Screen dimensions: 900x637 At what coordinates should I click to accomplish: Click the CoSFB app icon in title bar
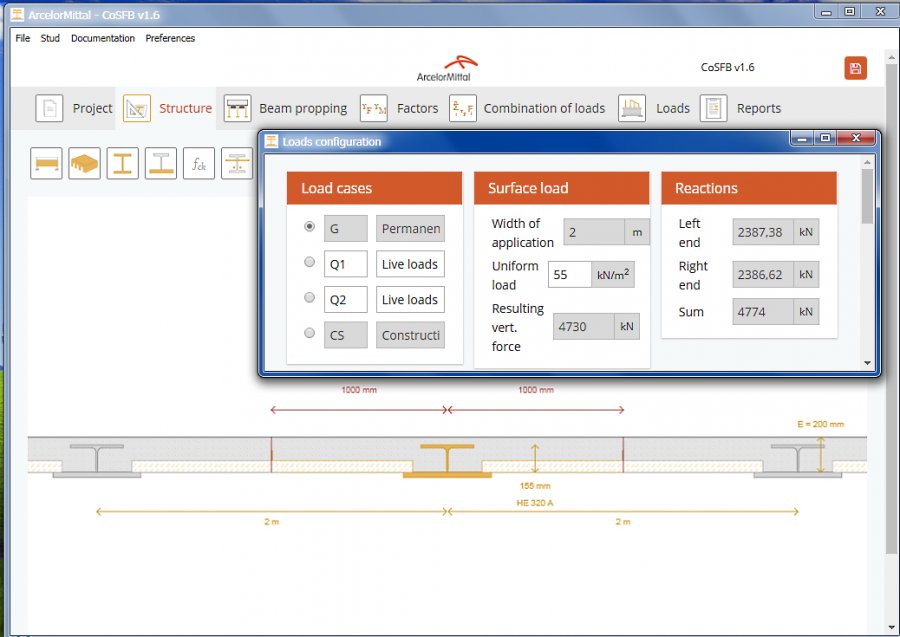18,14
